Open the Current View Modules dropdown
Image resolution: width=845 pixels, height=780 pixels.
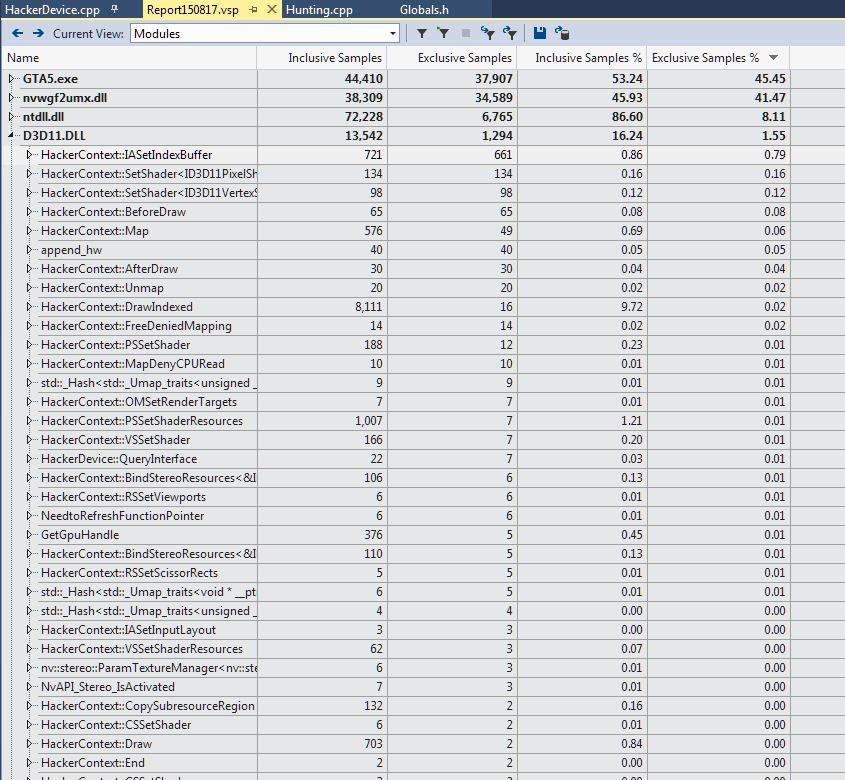pyautogui.click(x=393, y=33)
